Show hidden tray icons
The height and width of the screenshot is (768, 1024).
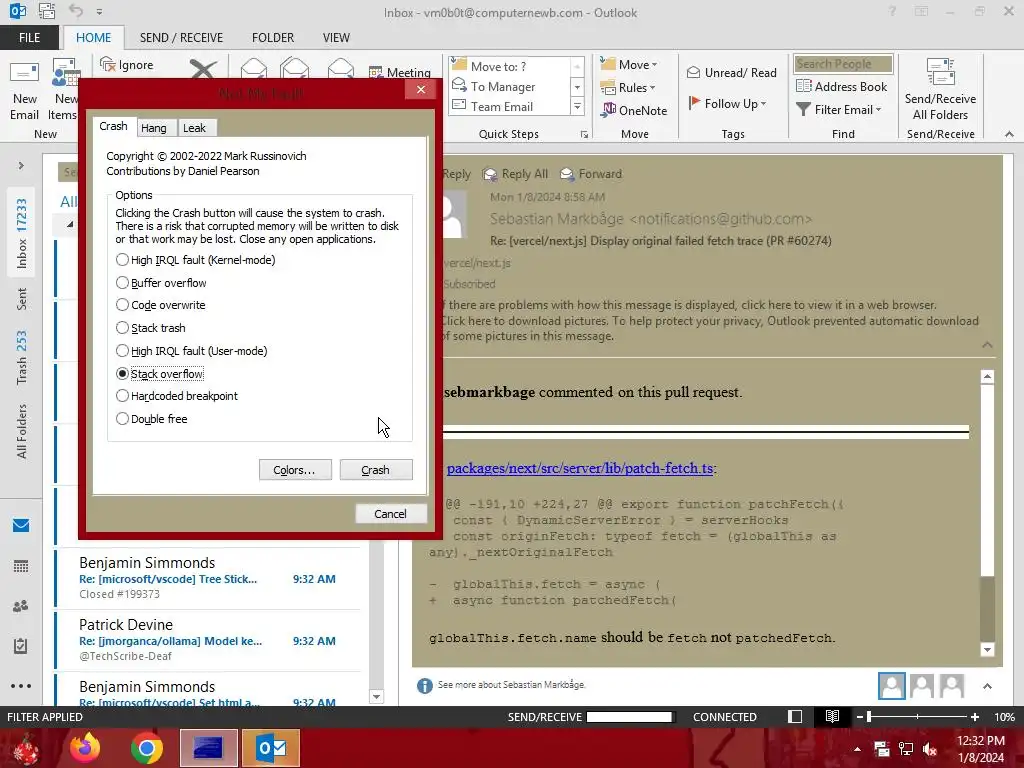point(857,749)
